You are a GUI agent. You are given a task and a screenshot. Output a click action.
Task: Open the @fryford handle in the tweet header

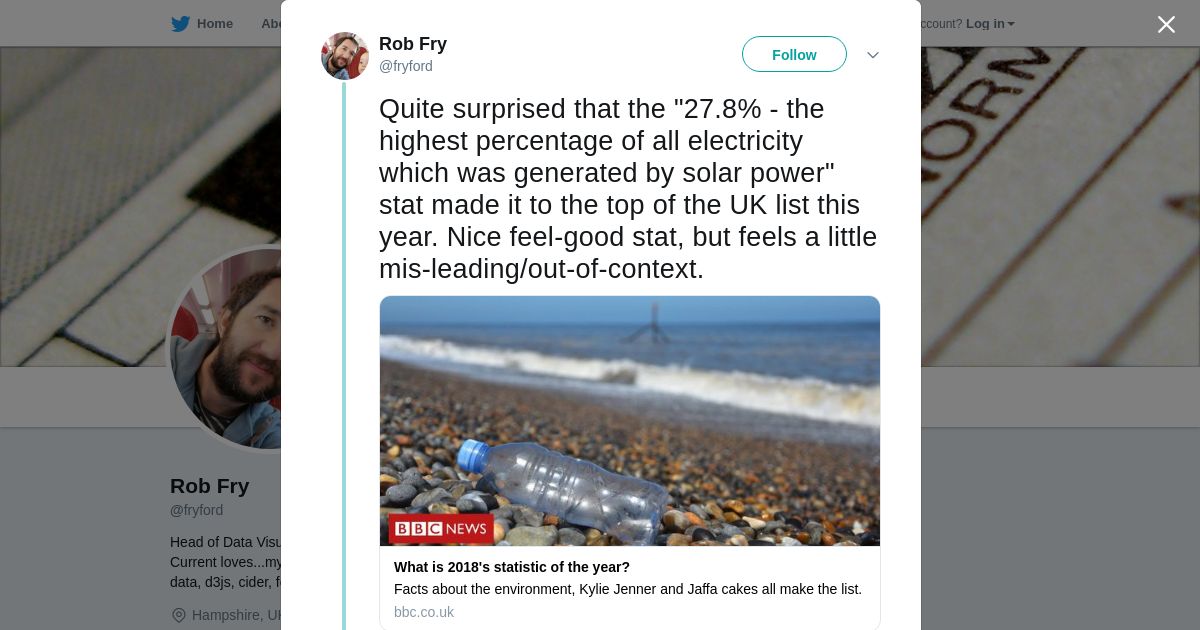click(406, 66)
